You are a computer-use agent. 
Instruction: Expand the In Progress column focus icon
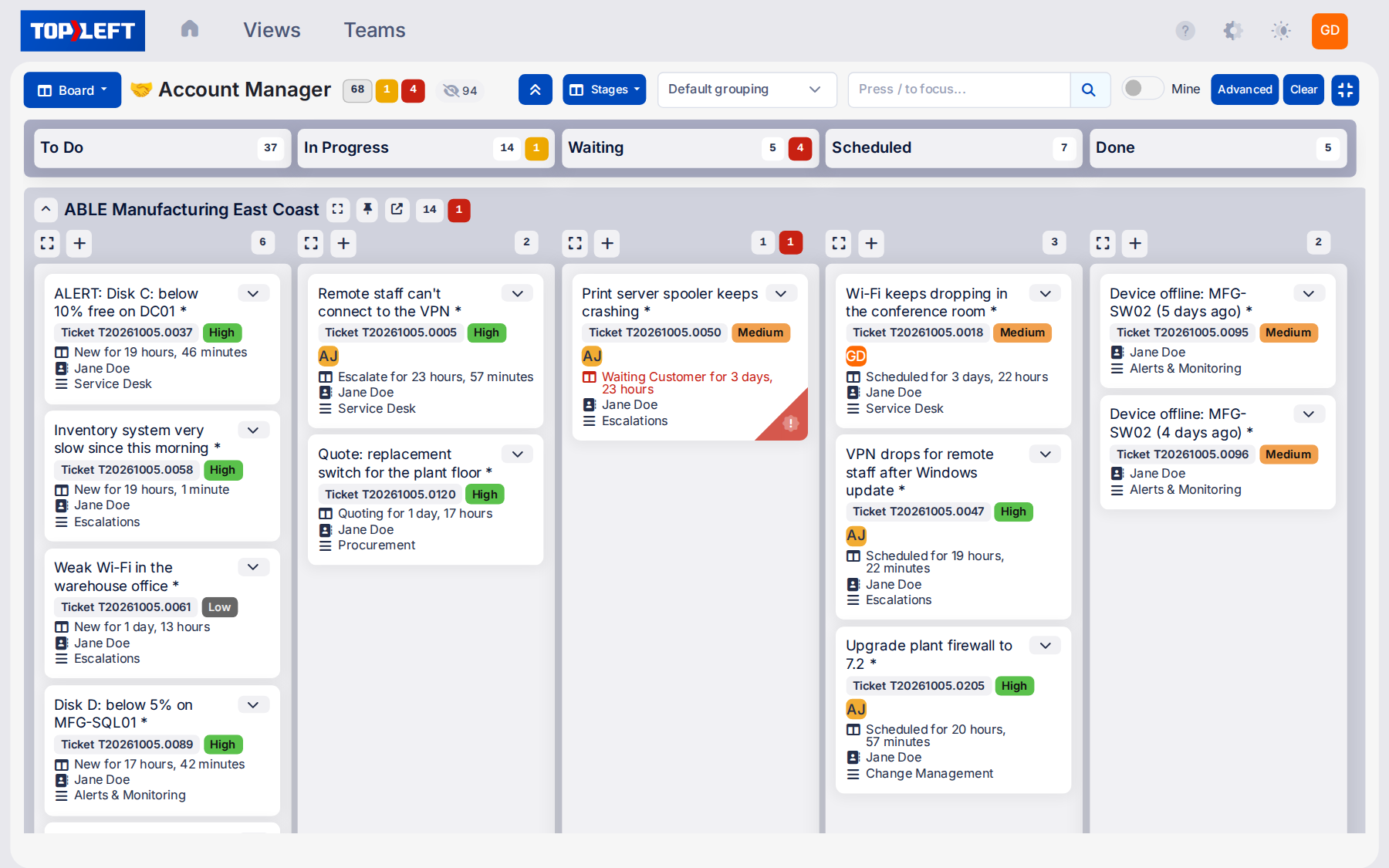pyautogui.click(x=311, y=243)
